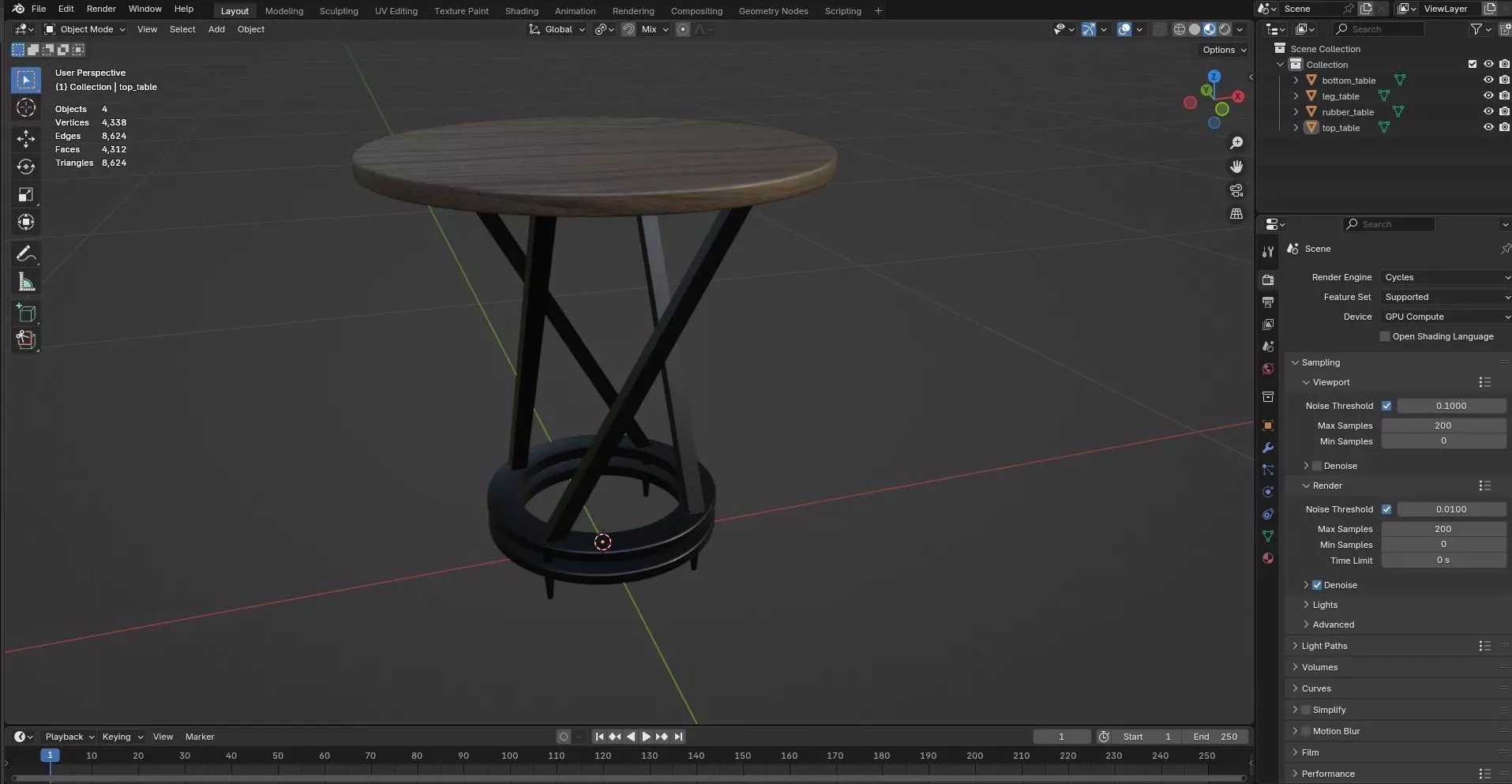Viewport: 1512px width, 784px height.
Task: Open the timeline Playback menu
Action: [69, 737]
